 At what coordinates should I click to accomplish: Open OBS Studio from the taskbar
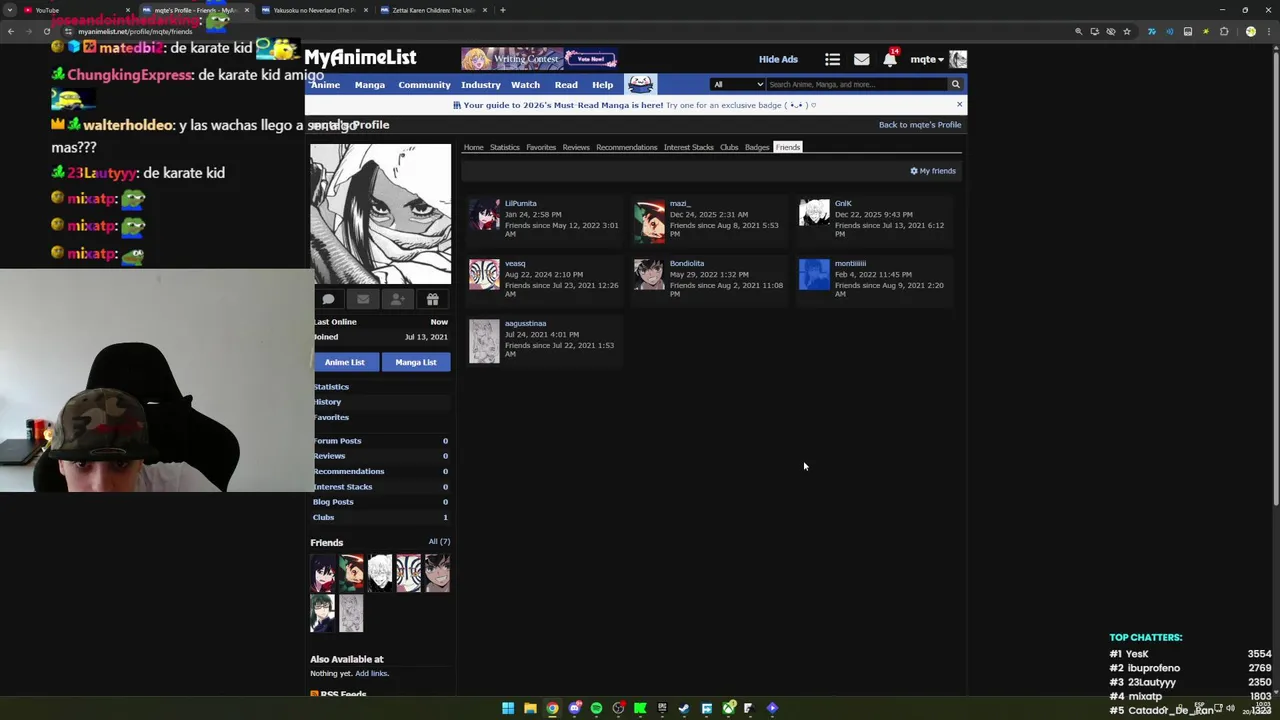pyautogui.click(x=618, y=708)
